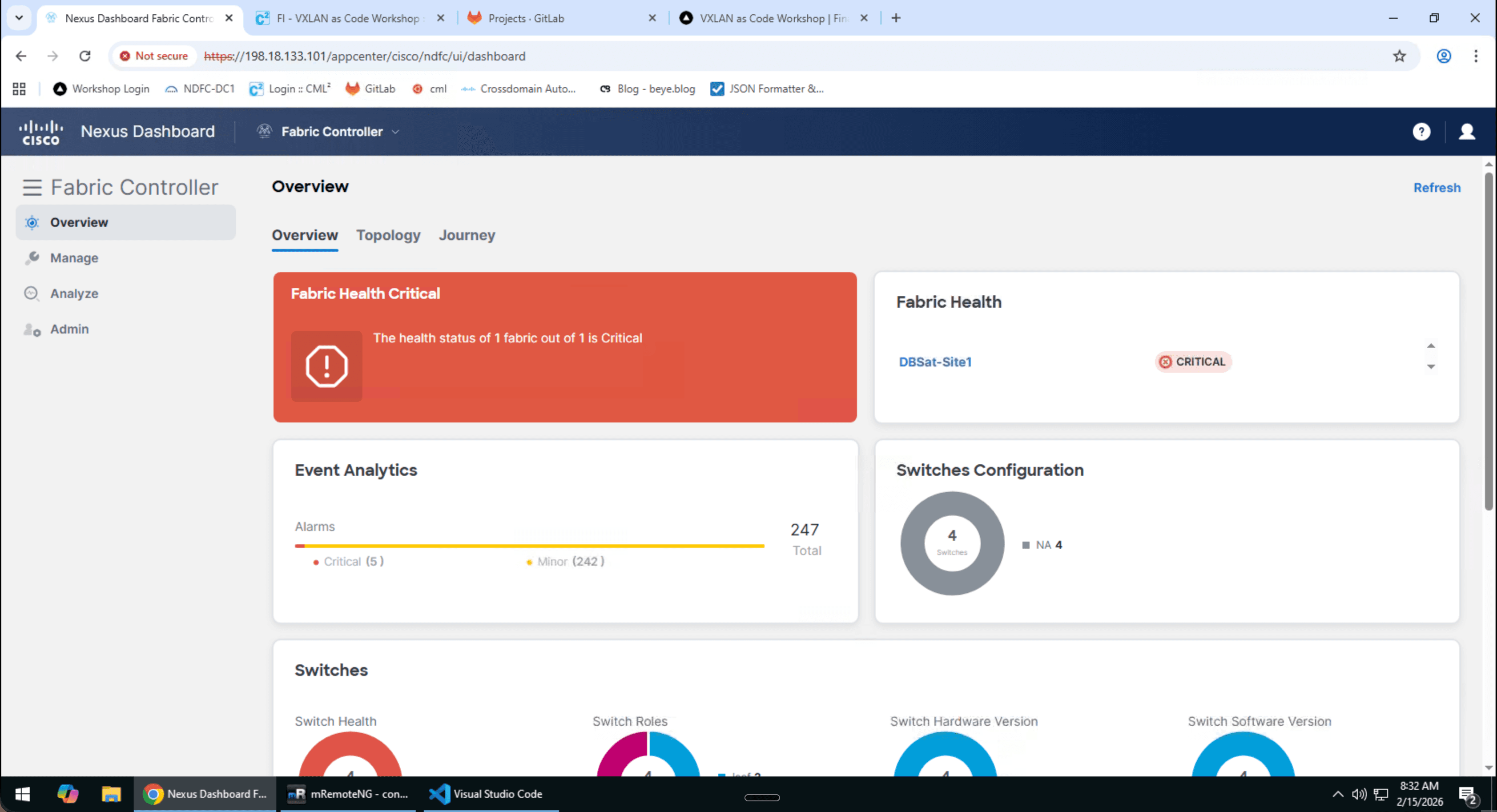
Task: Open the browser tab search dropdown
Action: point(19,18)
